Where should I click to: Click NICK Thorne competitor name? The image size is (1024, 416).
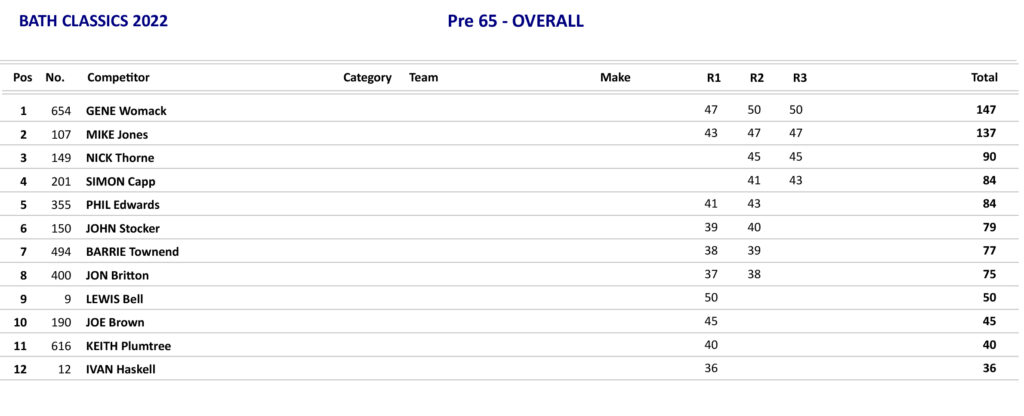click(120, 158)
